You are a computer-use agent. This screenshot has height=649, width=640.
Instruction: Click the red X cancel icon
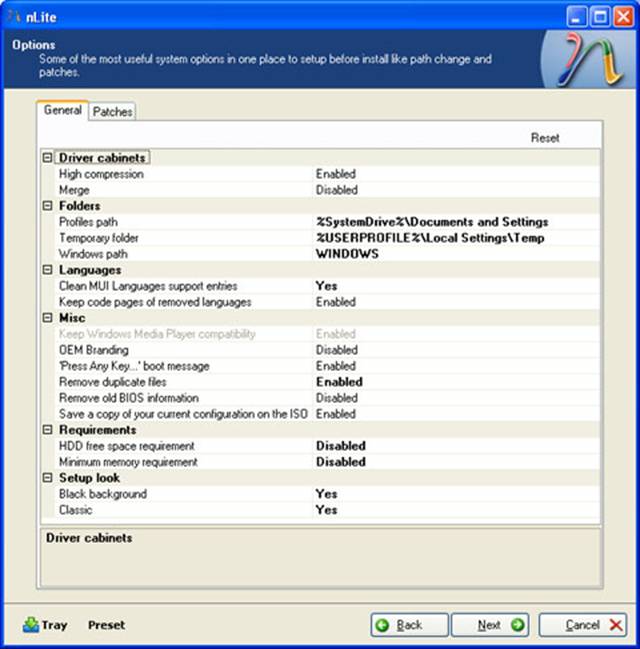click(615, 625)
